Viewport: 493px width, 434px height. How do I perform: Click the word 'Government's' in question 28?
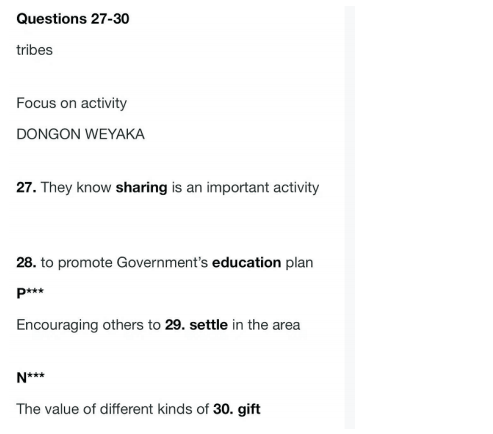pos(162,263)
